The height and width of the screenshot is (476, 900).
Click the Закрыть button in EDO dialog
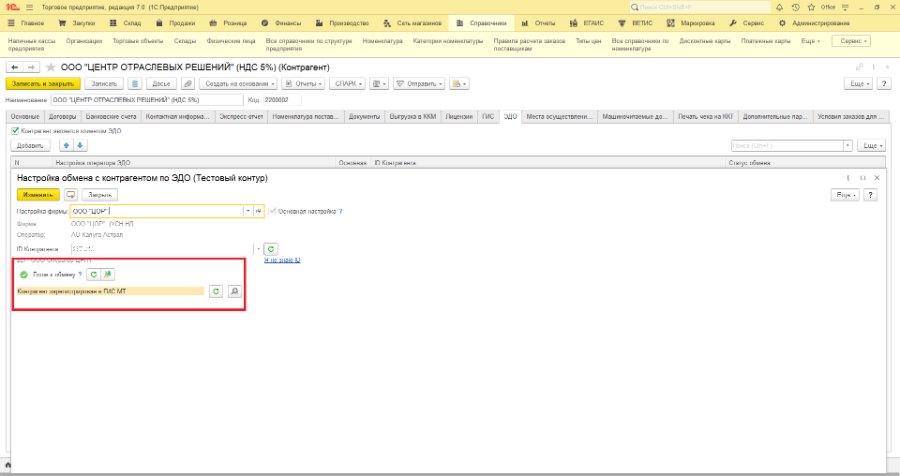point(100,195)
